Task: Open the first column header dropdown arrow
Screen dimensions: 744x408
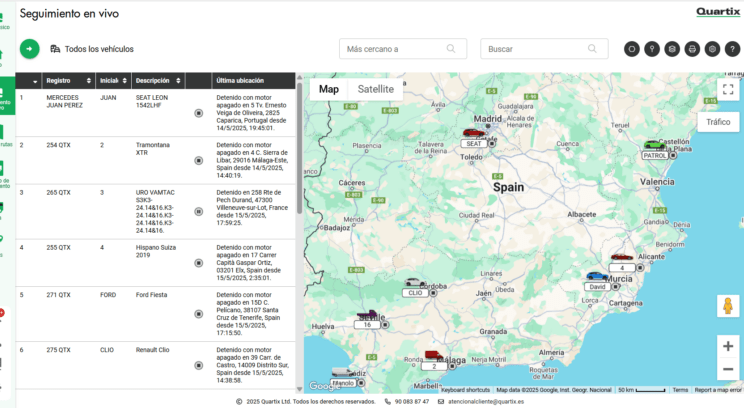Action: pos(35,81)
